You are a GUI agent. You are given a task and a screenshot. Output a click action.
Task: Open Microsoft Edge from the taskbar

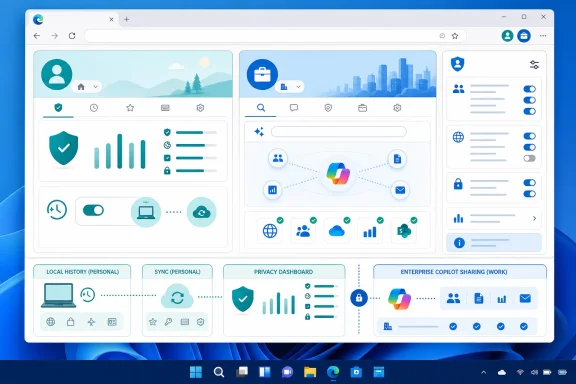(333, 372)
